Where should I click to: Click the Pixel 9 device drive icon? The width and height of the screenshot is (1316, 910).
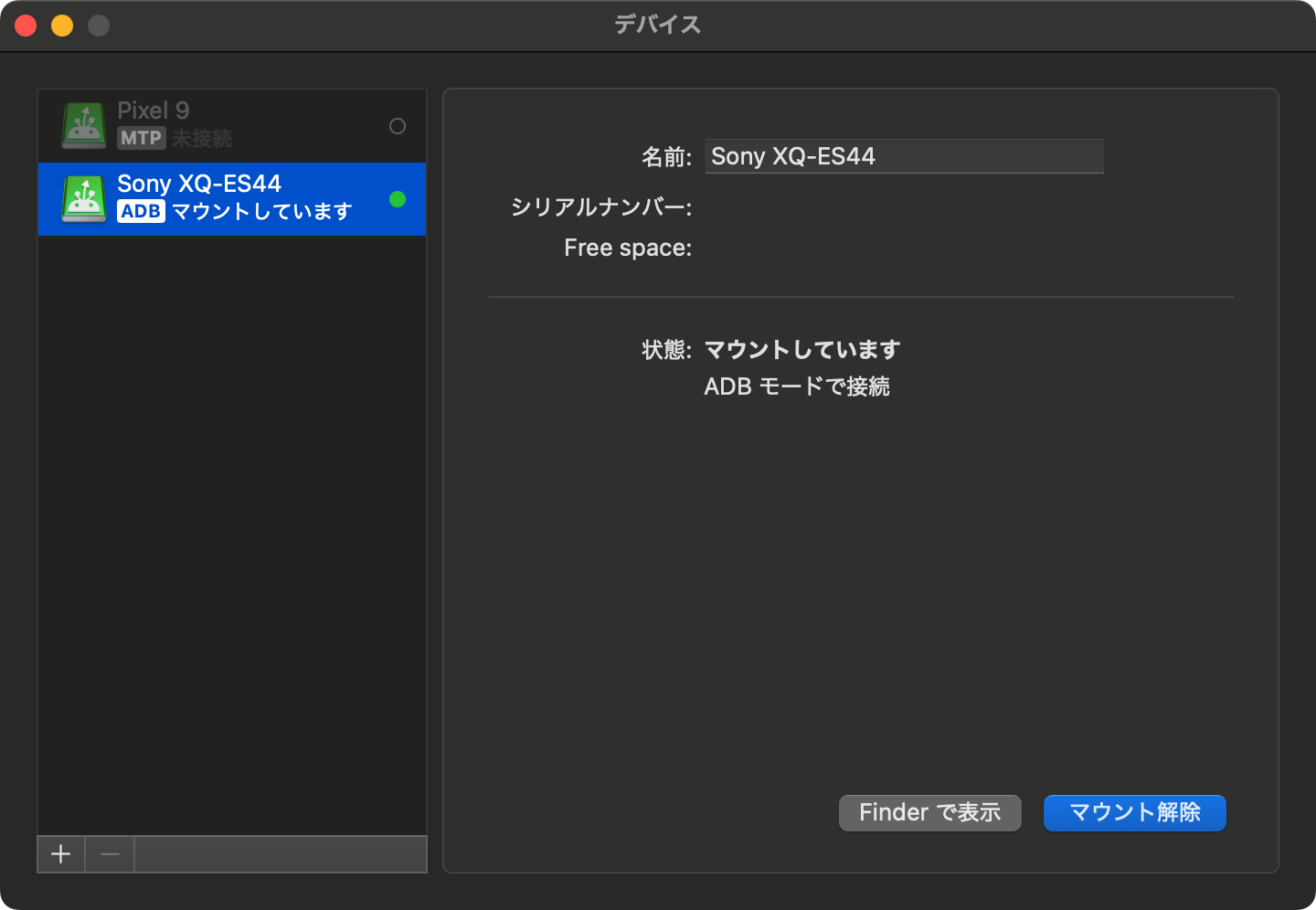click(x=84, y=125)
